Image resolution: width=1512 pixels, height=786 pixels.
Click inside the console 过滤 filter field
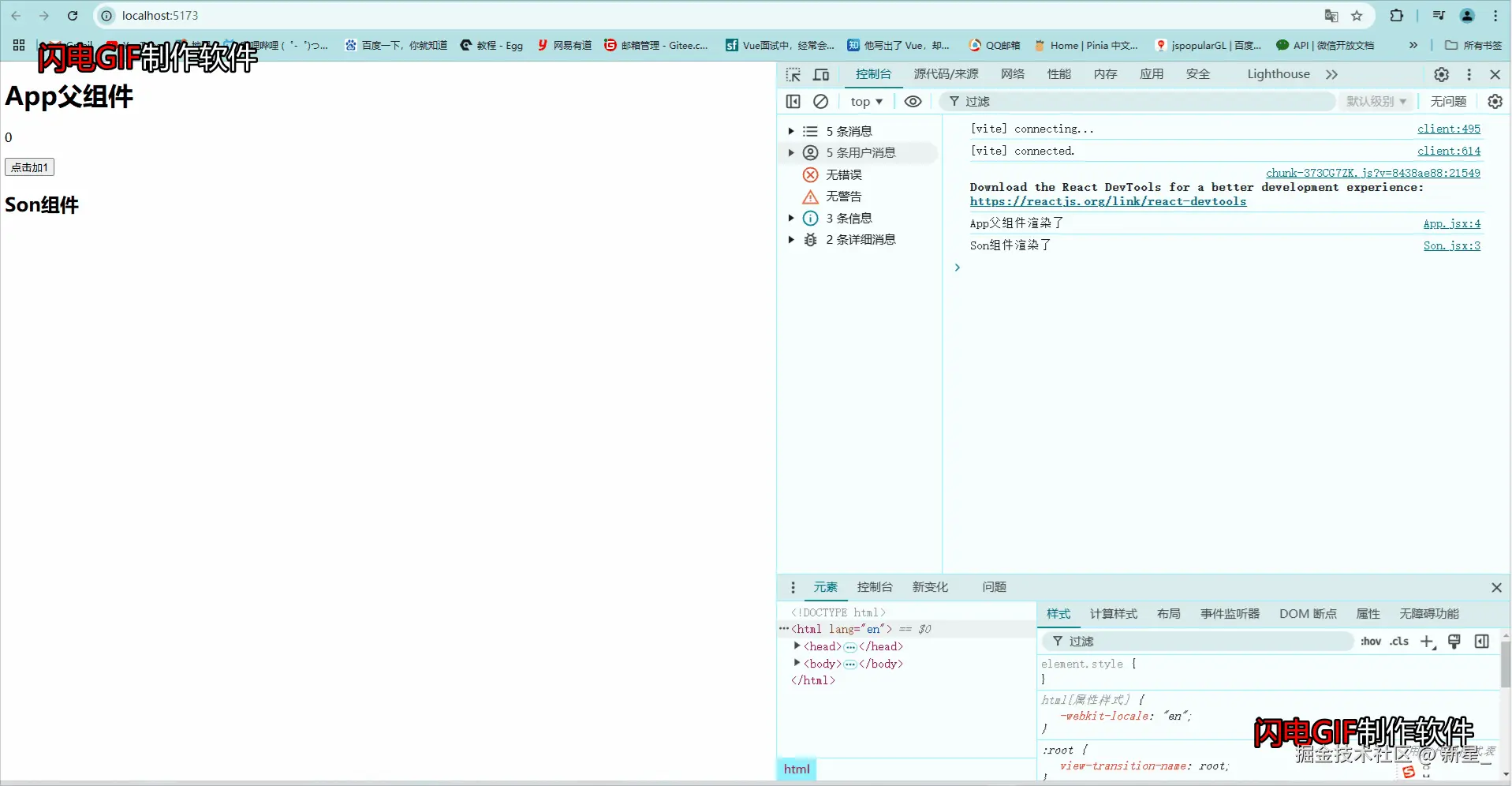(x=1104, y=101)
